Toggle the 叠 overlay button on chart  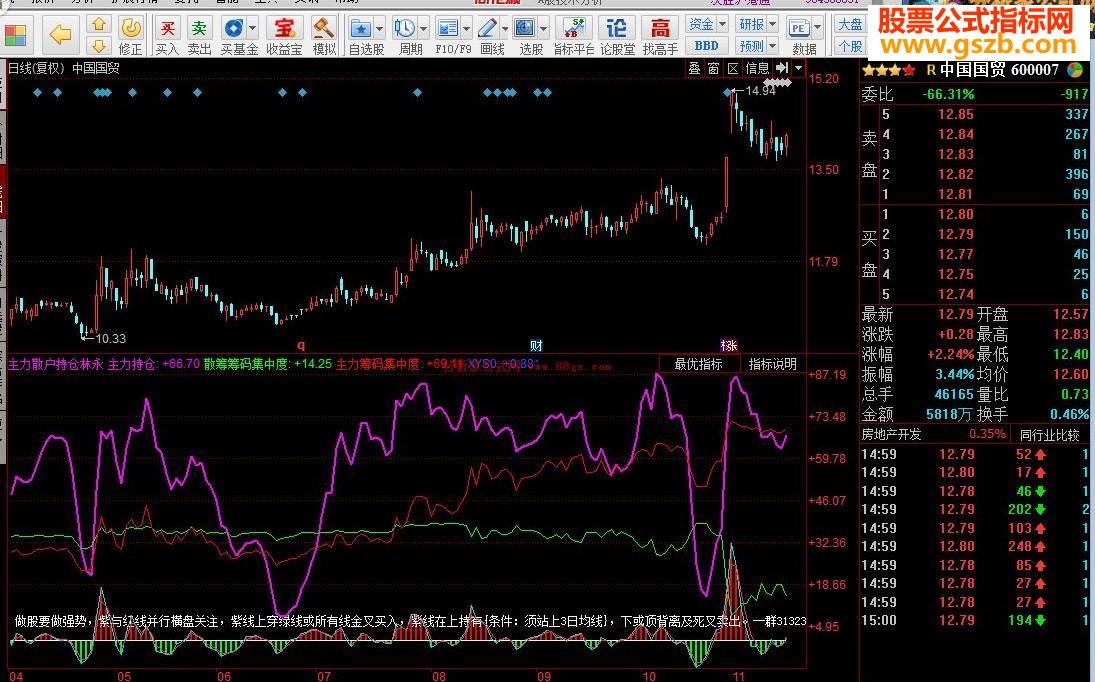tap(694, 68)
